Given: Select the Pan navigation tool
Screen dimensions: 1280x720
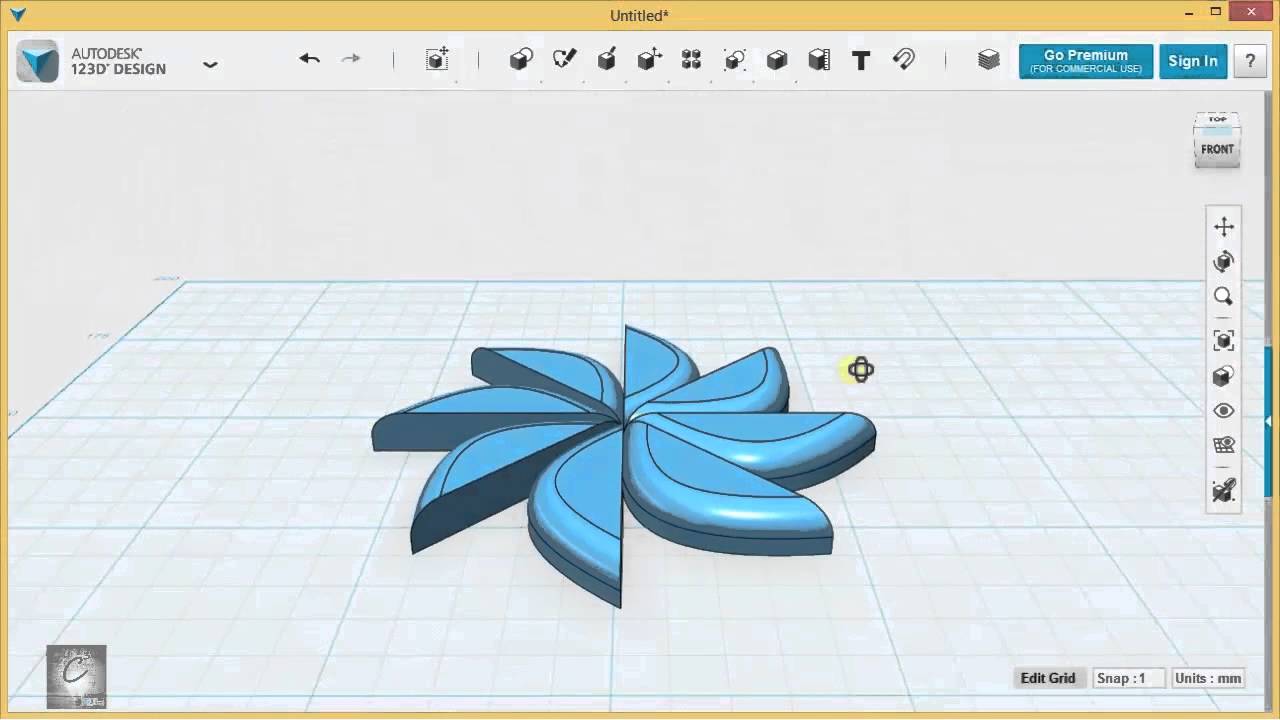Looking at the screenshot, I should click(1224, 227).
